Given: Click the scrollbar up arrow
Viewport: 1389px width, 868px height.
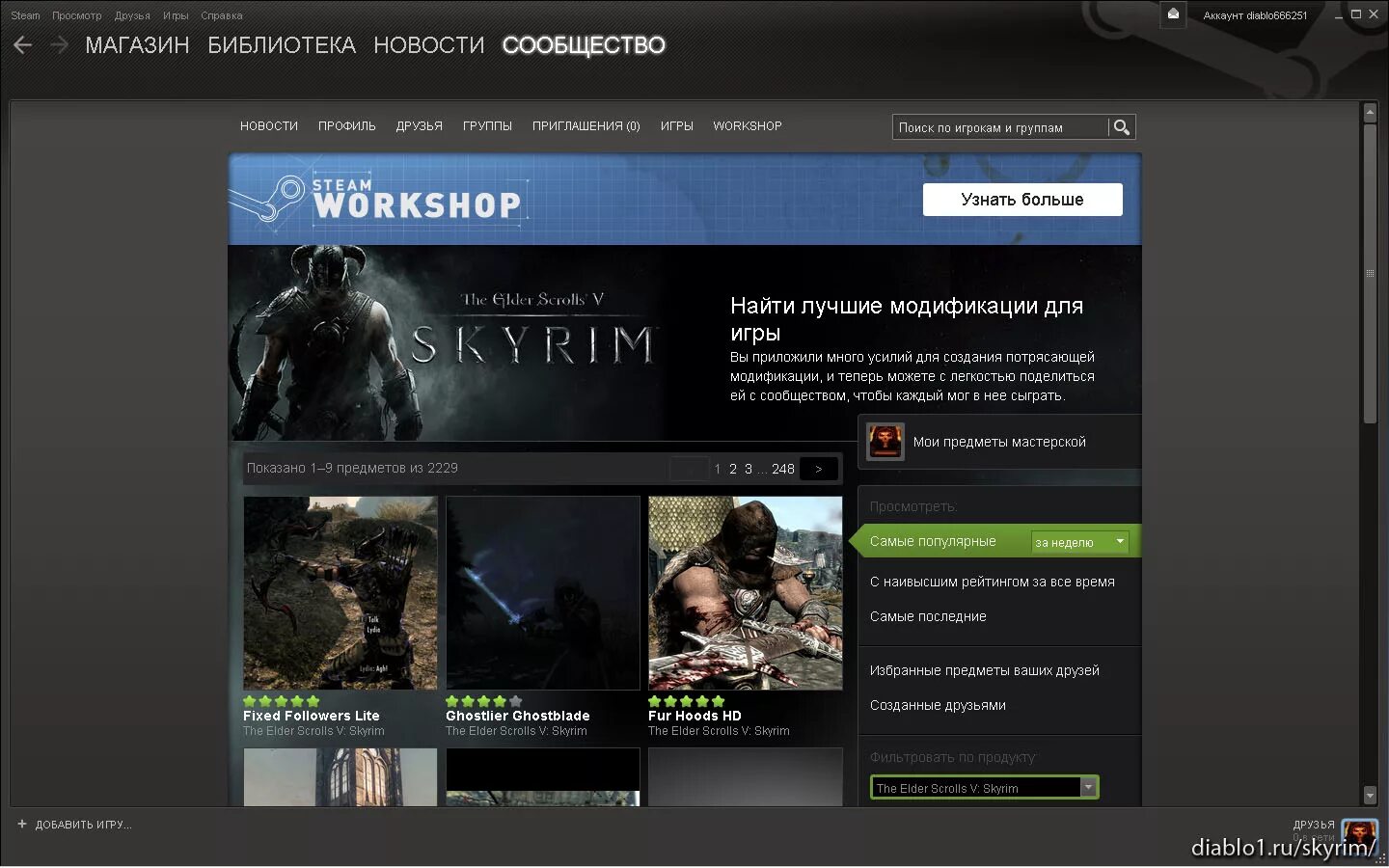Looking at the screenshot, I should click(1370, 112).
